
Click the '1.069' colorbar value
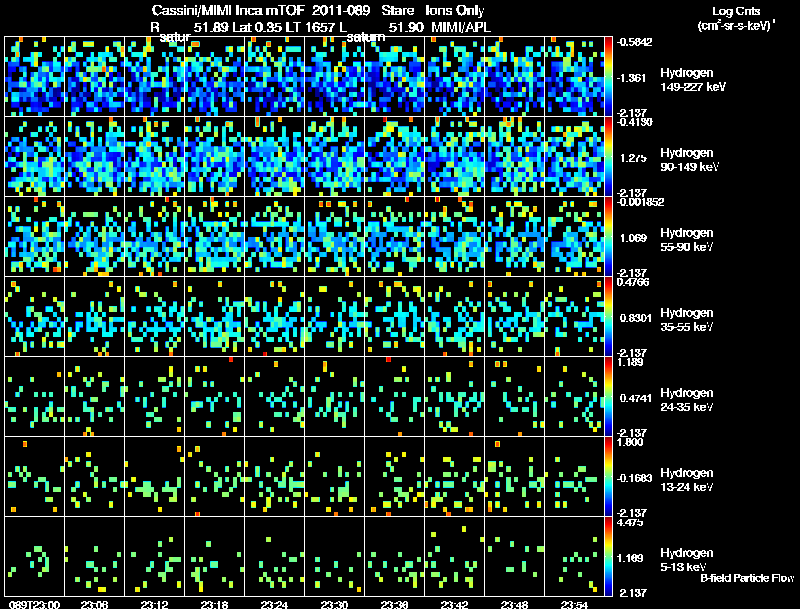point(633,238)
